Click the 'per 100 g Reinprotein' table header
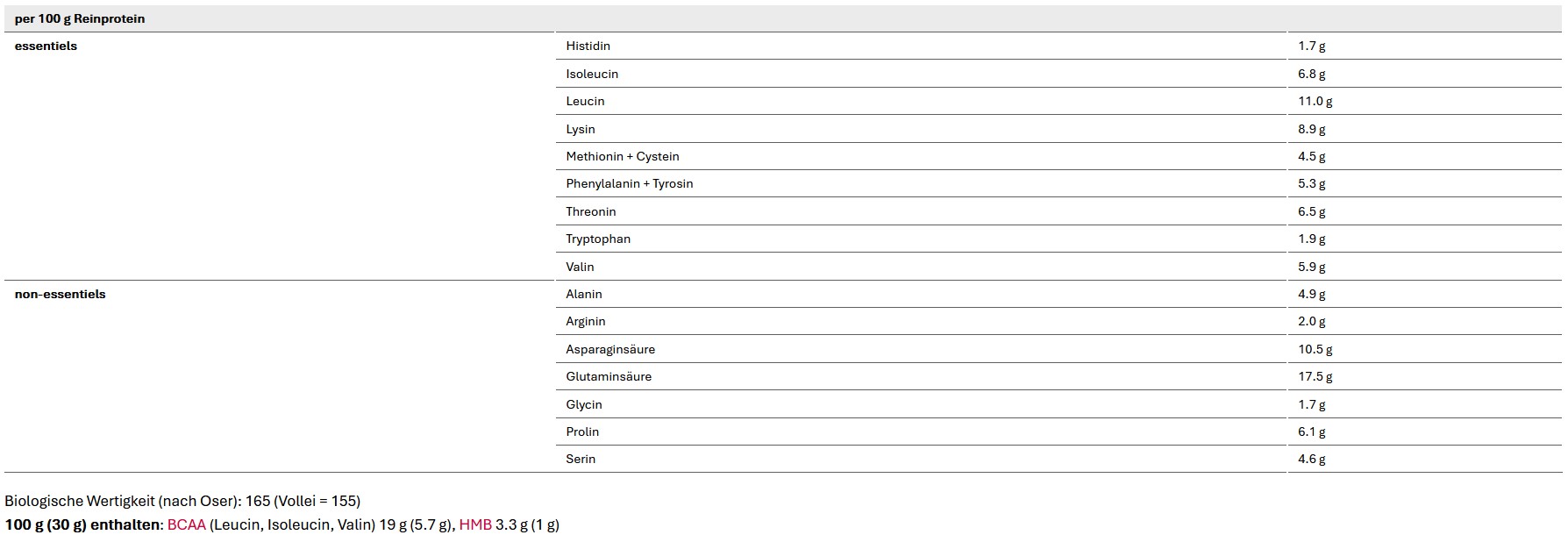Image resolution: width=1568 pixels, height=542 pixels. pyautogui.click(x=80, y=18)
